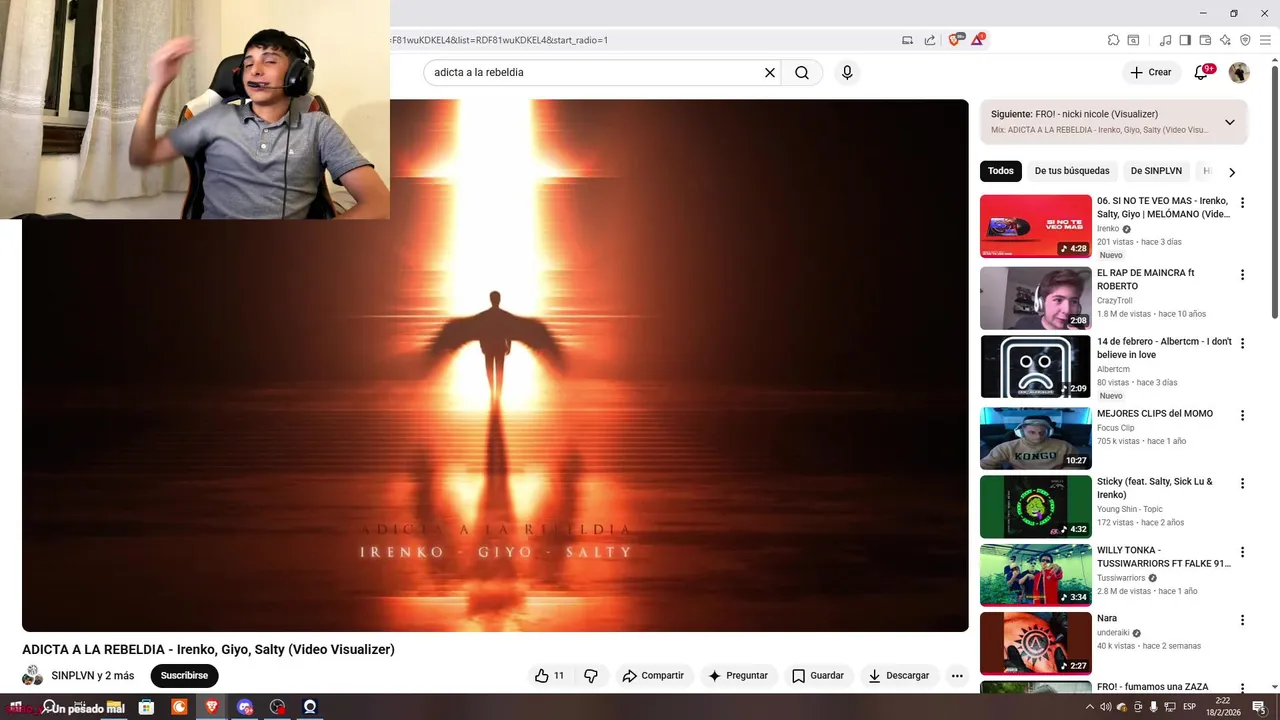The width and height of the screenshot is (1280, 720).
Task: Open YouTube notifications bell
Action: point(1202,72)
